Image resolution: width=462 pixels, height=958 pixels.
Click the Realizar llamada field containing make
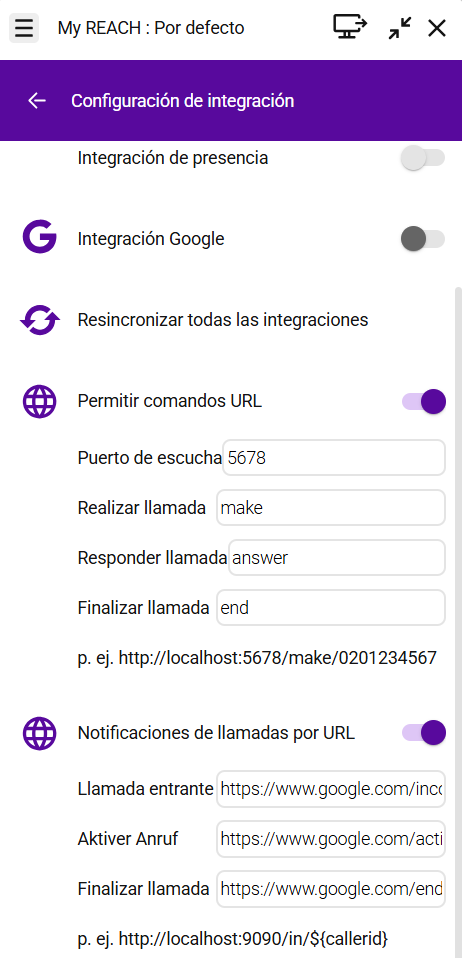coord(331,507)
